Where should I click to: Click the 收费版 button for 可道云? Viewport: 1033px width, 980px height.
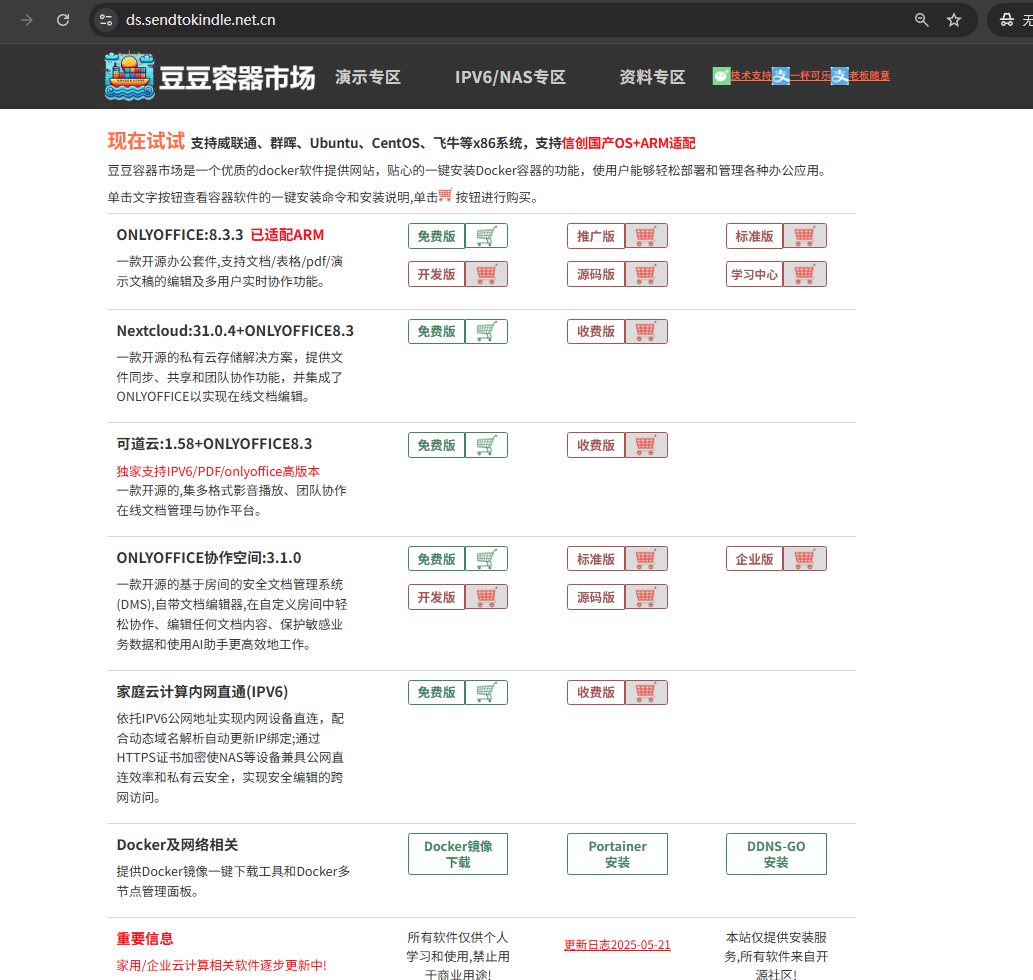click(596, 445)
